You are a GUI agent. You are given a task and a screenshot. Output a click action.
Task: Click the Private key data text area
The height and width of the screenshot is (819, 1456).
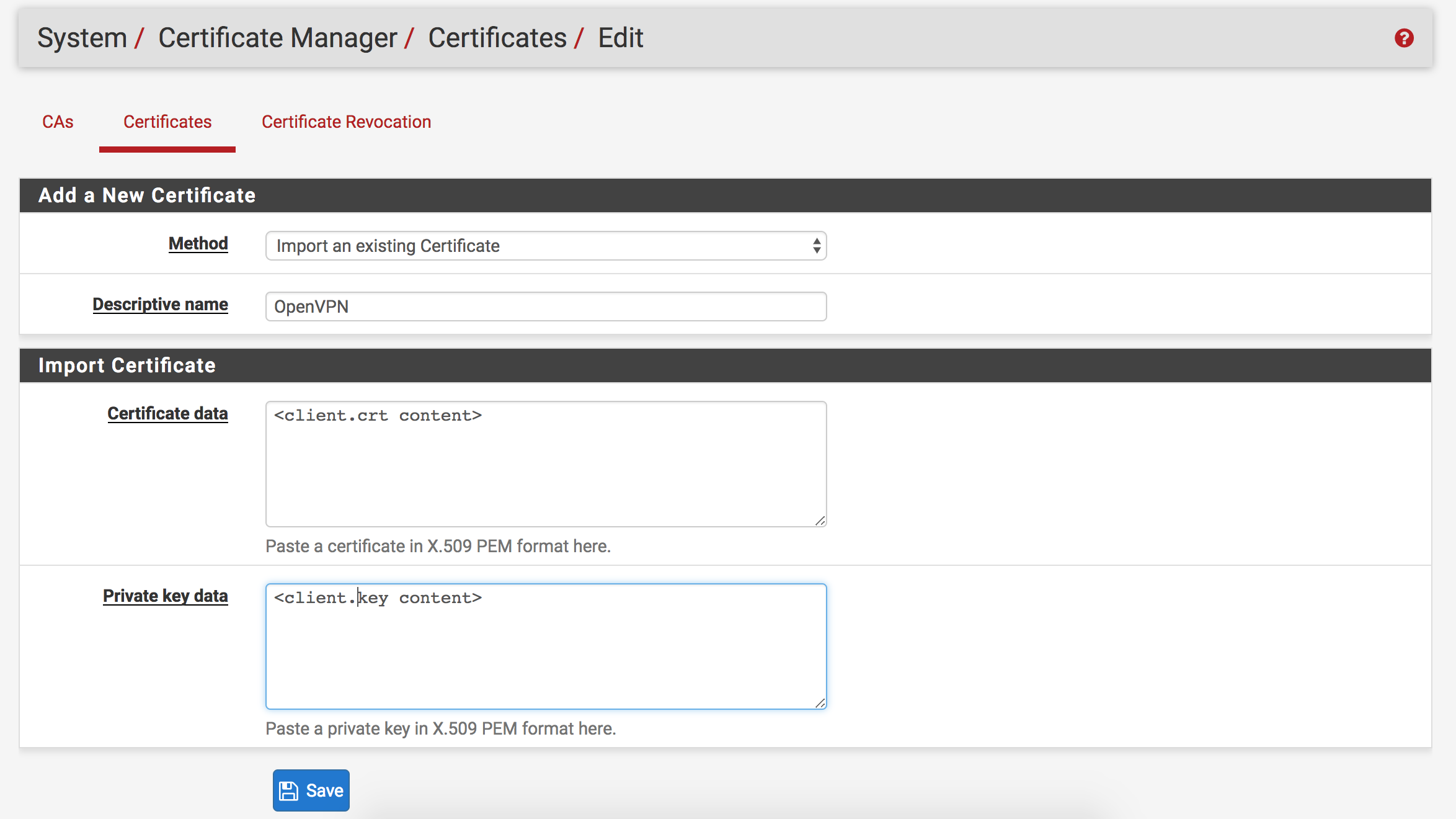(546, 645)
